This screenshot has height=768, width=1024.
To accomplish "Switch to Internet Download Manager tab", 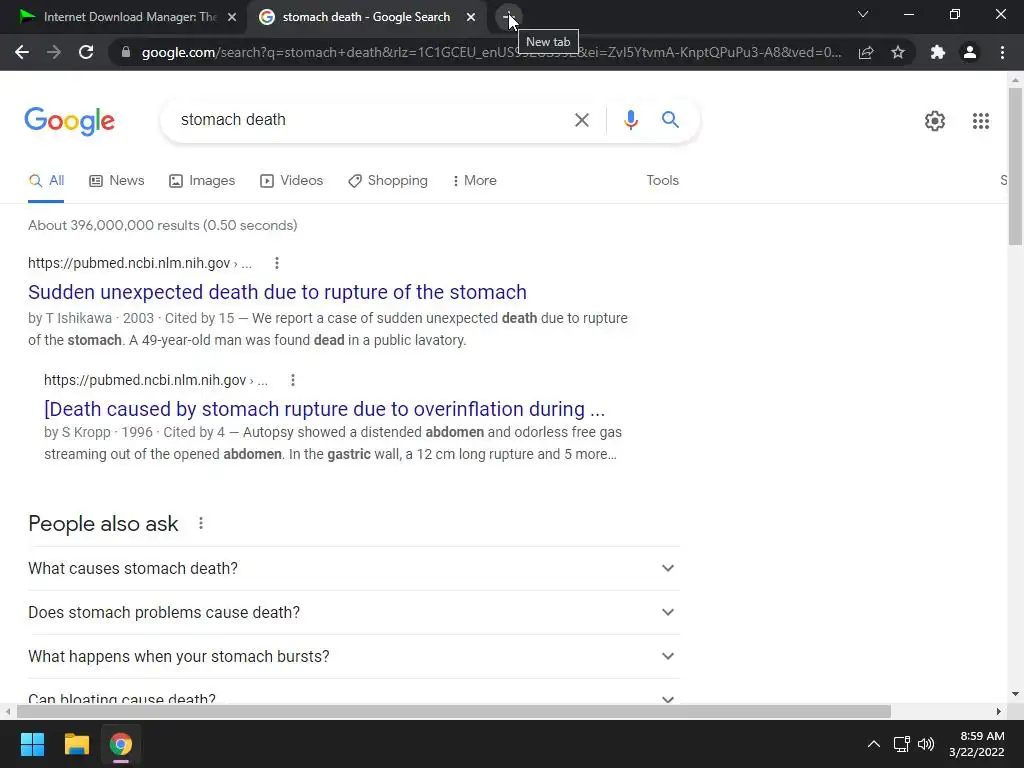I will pos(123,18).
